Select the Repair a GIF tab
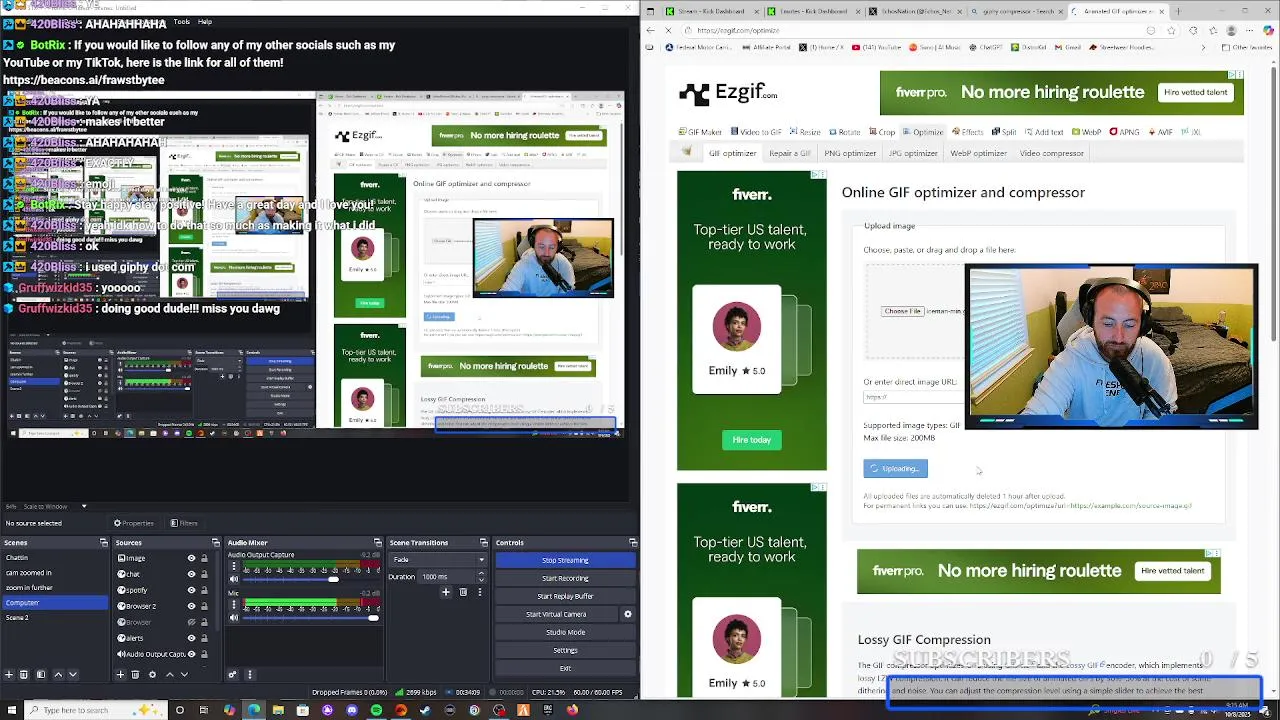 tap(789, 153)
